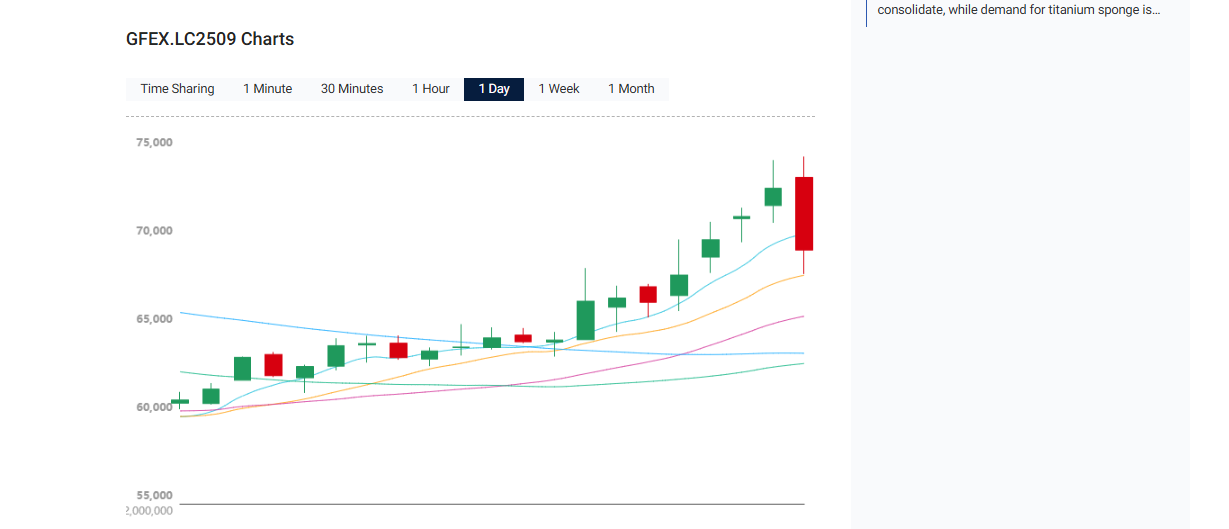This screenshot has height=529, width=1229.
Task: Select the 1 Minute chart interval
Action: click(x=267, y=89)
